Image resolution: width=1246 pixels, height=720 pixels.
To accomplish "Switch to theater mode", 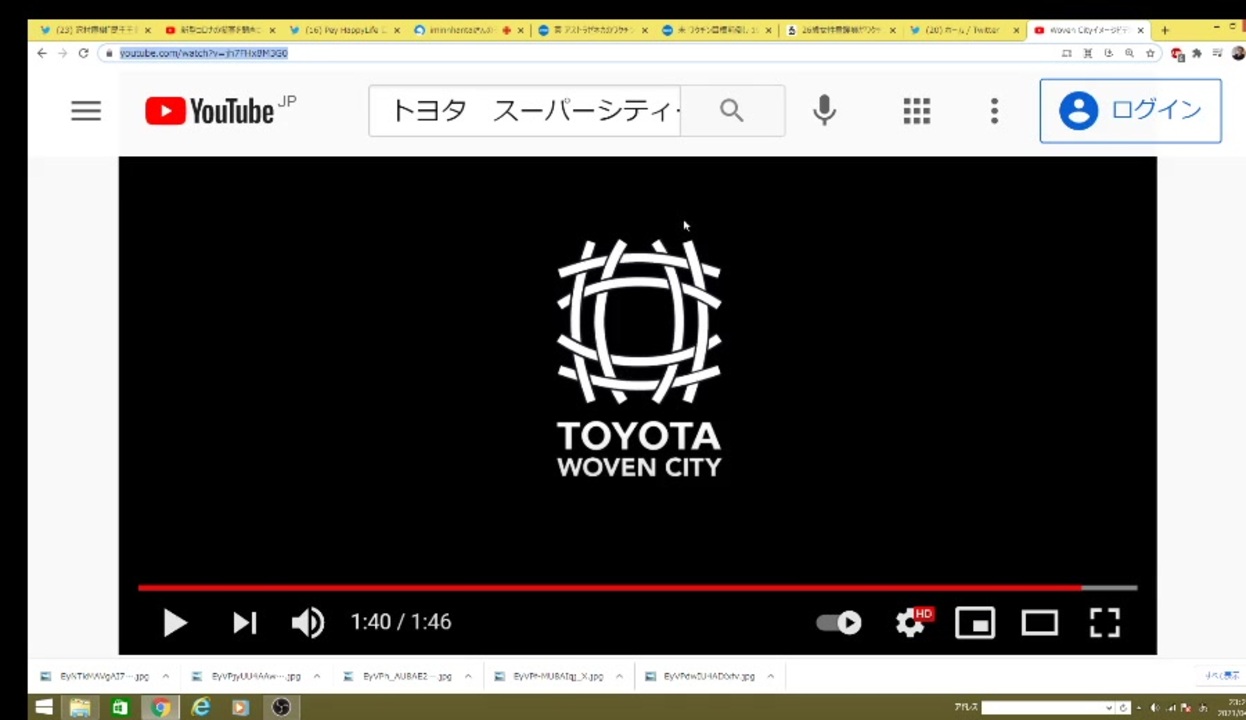I will [1040, 623].
